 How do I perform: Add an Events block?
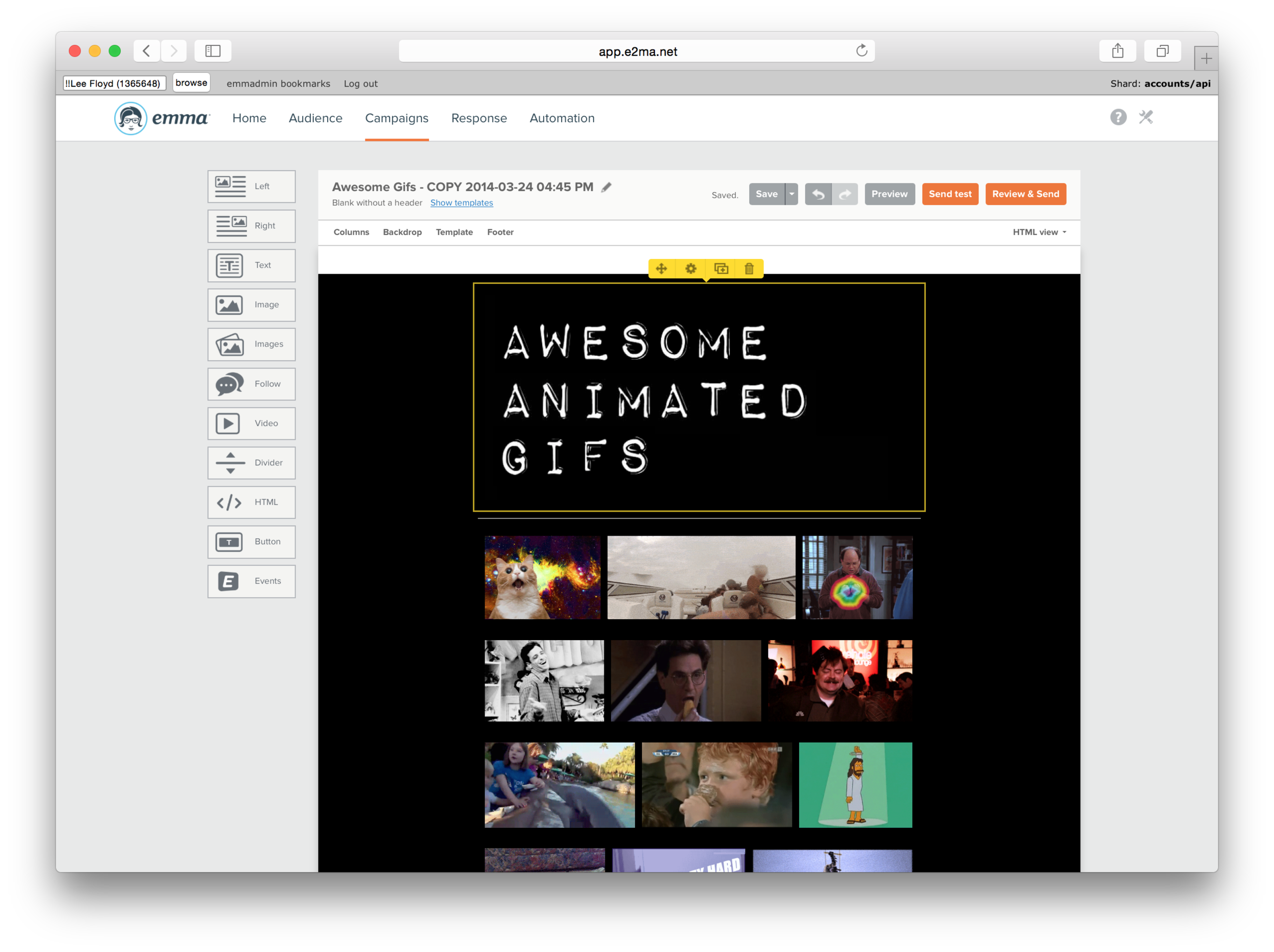pos(251,580)
